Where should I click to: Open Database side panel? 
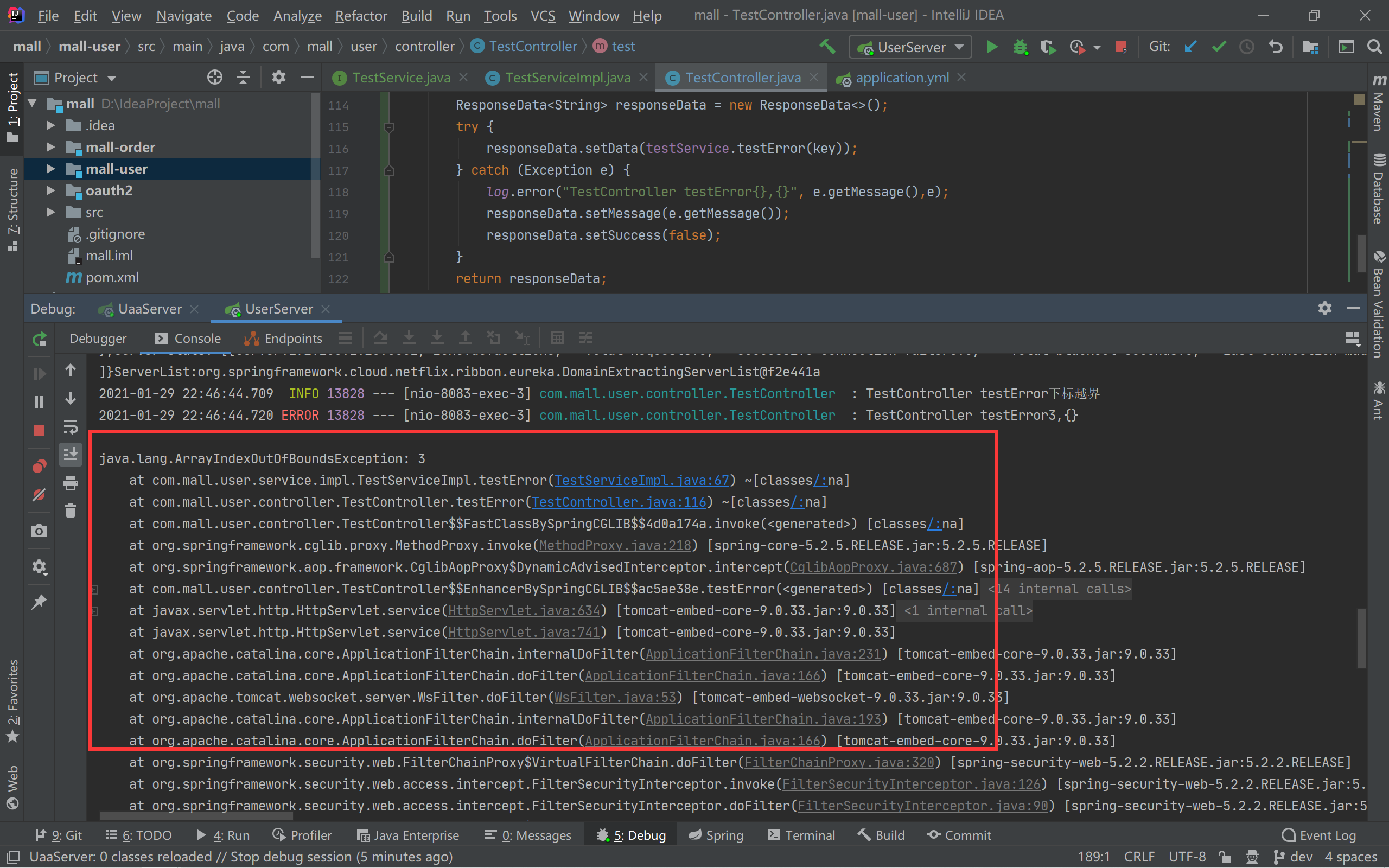(1379, 189)
